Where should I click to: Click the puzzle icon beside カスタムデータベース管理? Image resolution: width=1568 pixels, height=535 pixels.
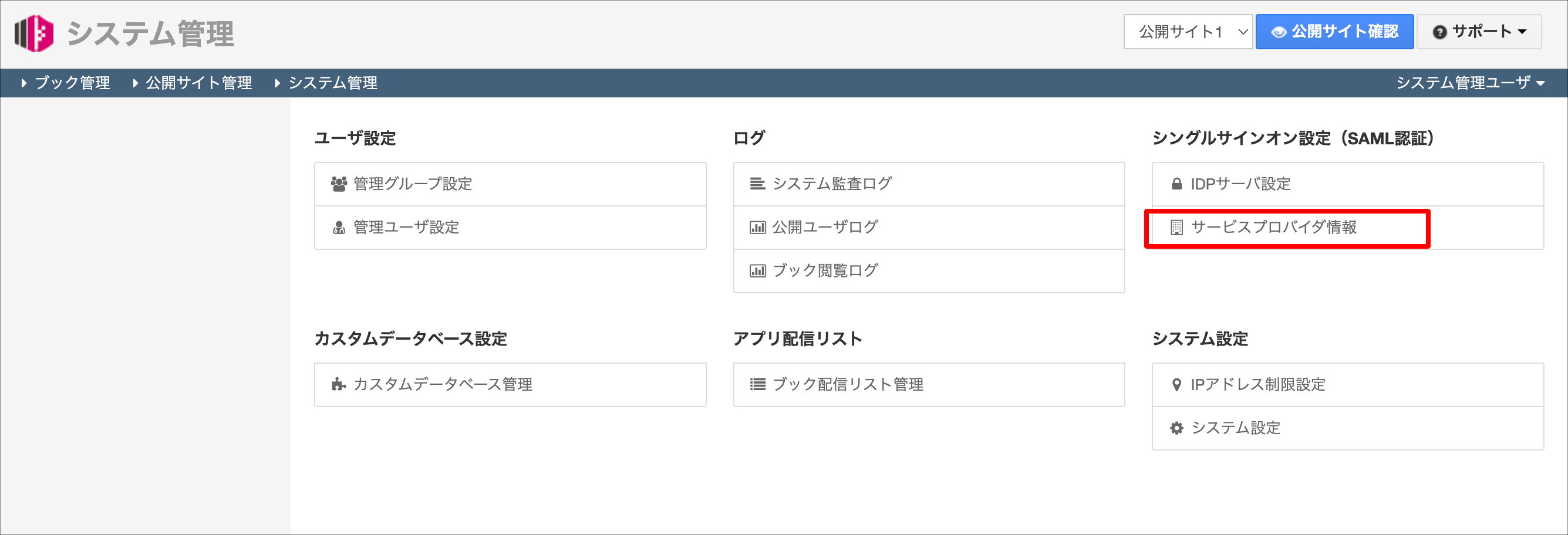(x=339, y=384)
